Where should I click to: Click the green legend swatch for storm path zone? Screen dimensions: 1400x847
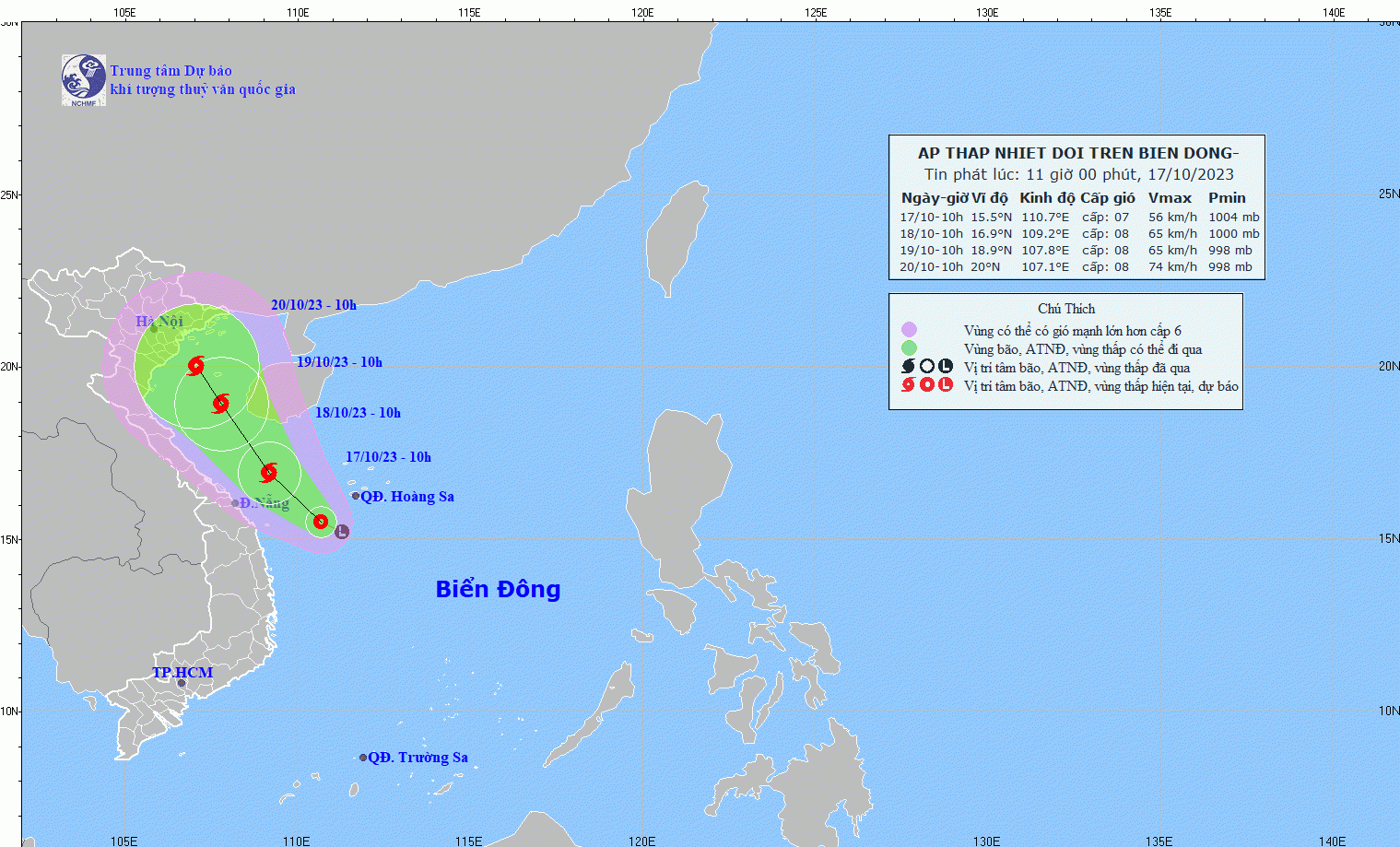(x=909, y=347)
